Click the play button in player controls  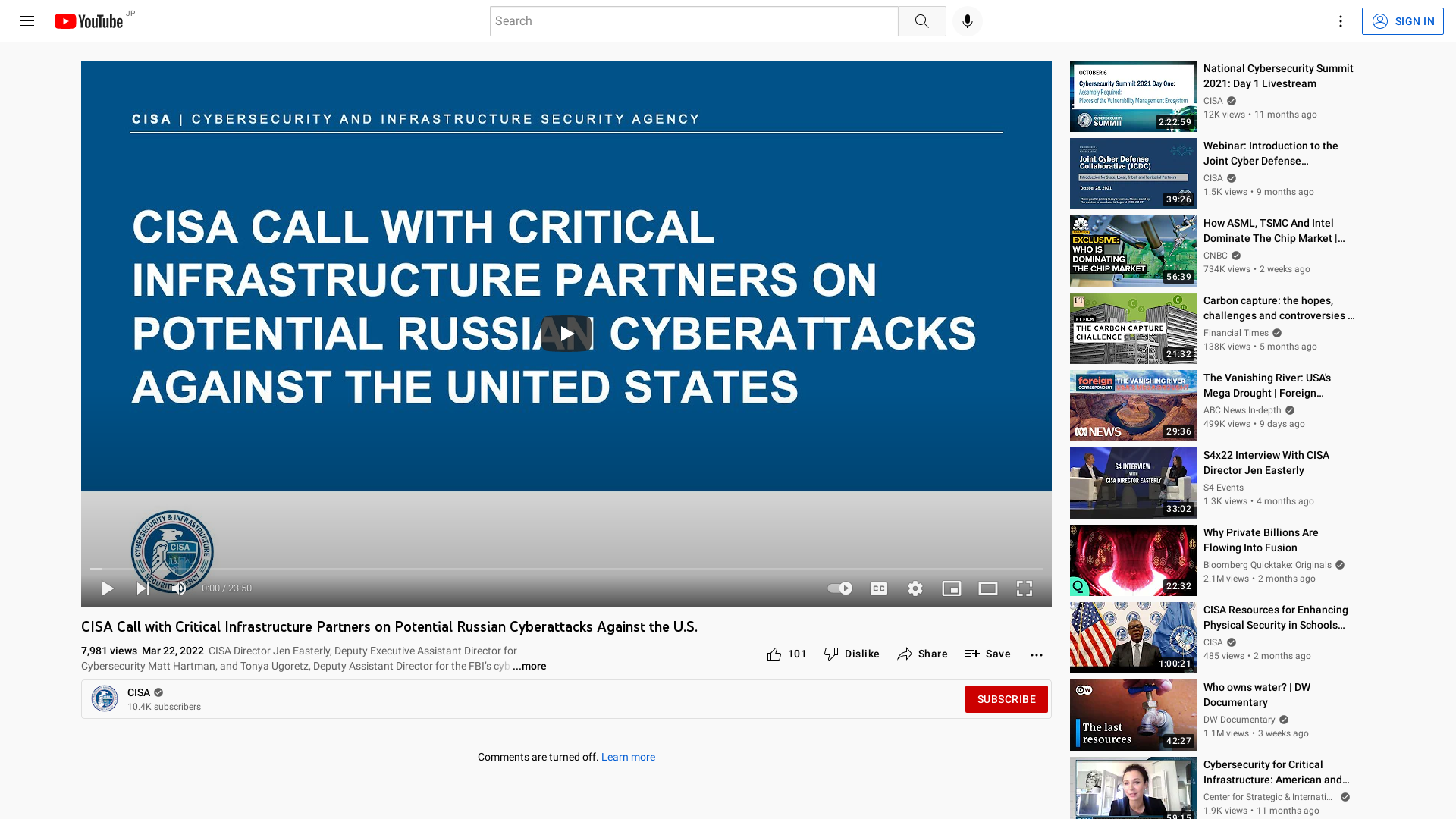(108, 588)
